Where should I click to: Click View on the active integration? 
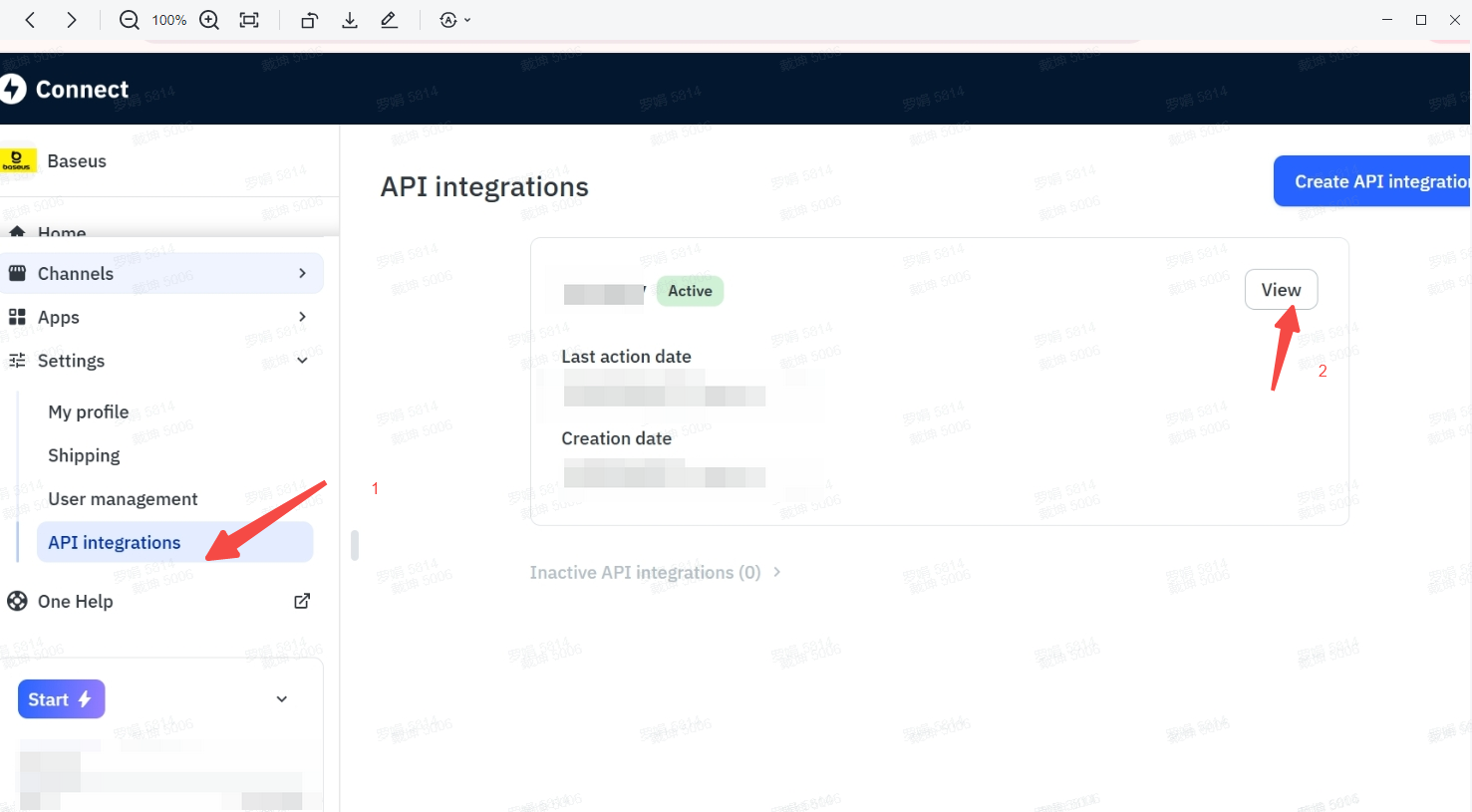1282,290
